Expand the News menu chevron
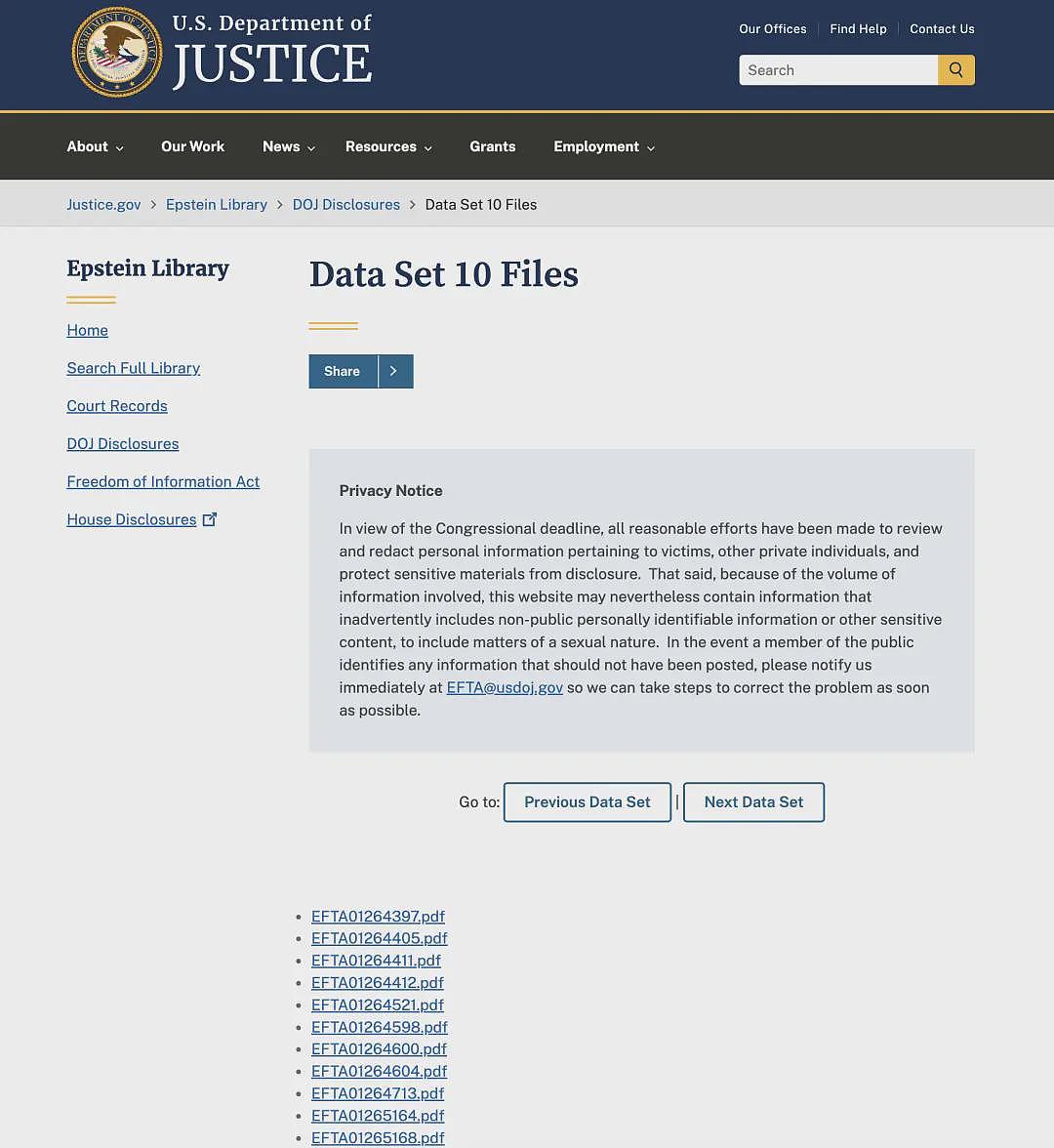Image resolution: width=1054 pixels, height=1148 pixels. [311, 148]
